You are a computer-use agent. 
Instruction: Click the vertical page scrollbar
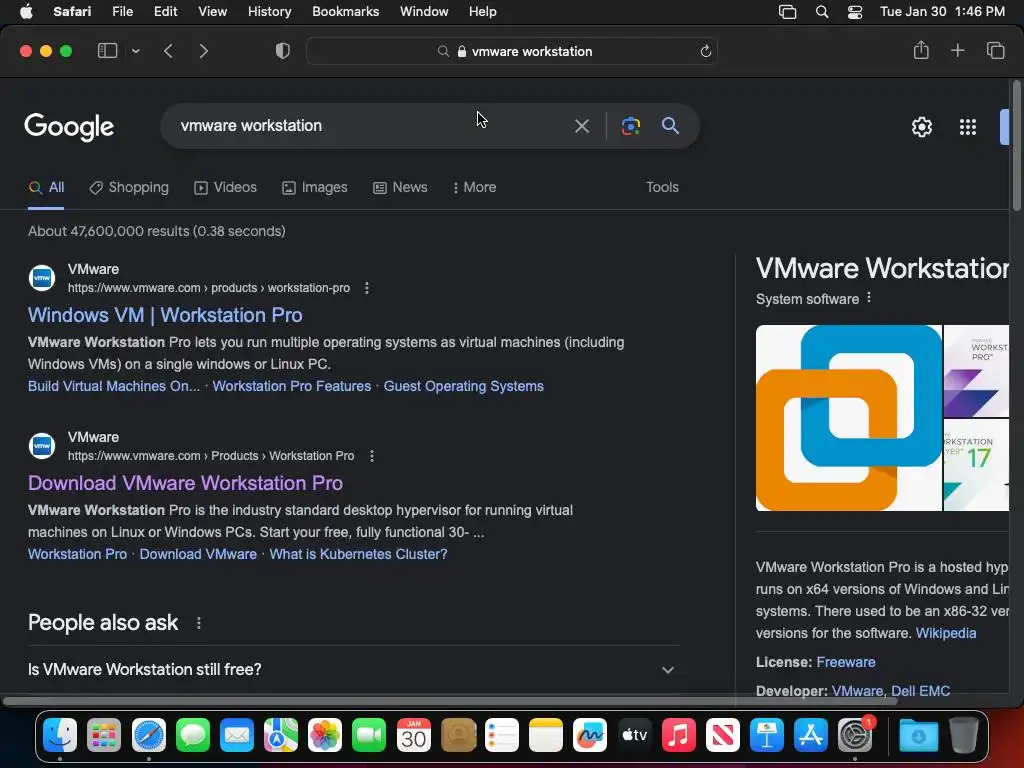[x=1017, y=146]
